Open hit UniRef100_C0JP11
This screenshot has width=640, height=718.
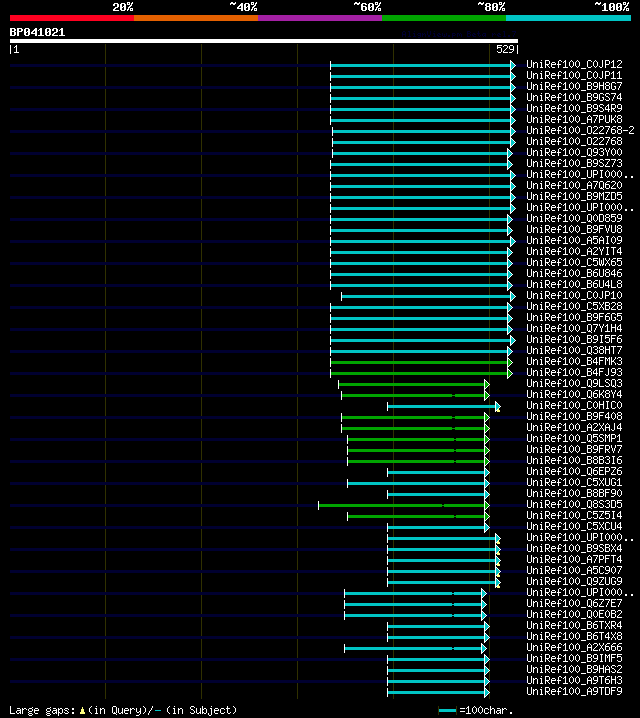pyautogui.click(x=574, y=76)
